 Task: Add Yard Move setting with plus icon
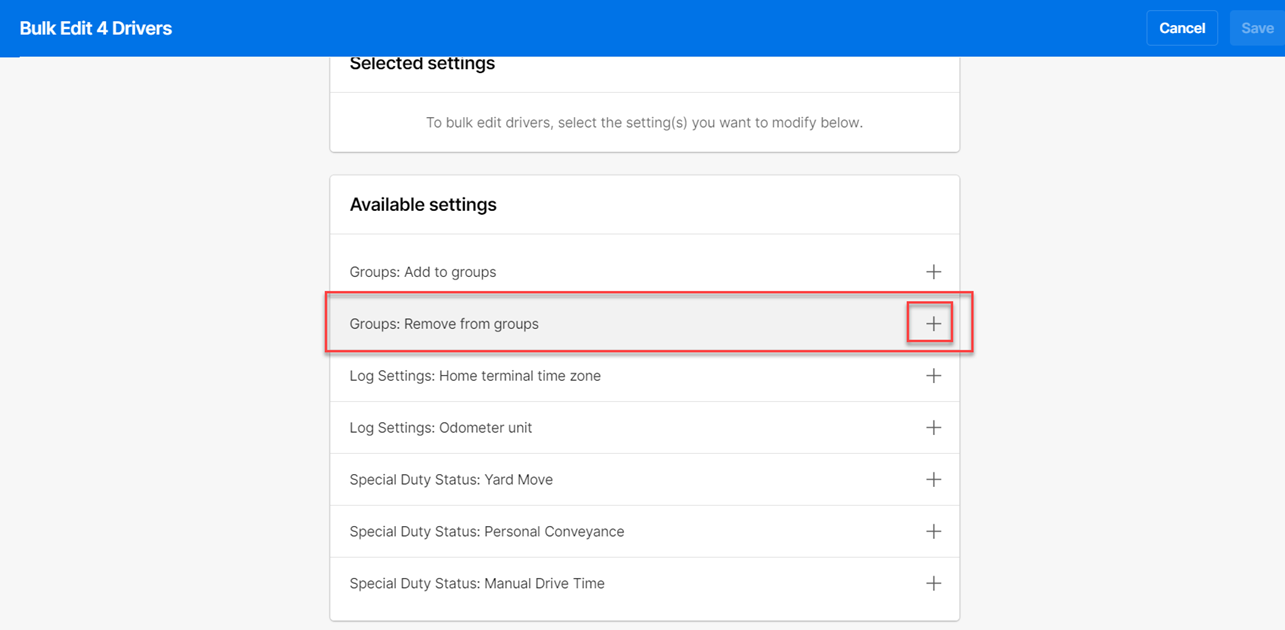[933, 480]
